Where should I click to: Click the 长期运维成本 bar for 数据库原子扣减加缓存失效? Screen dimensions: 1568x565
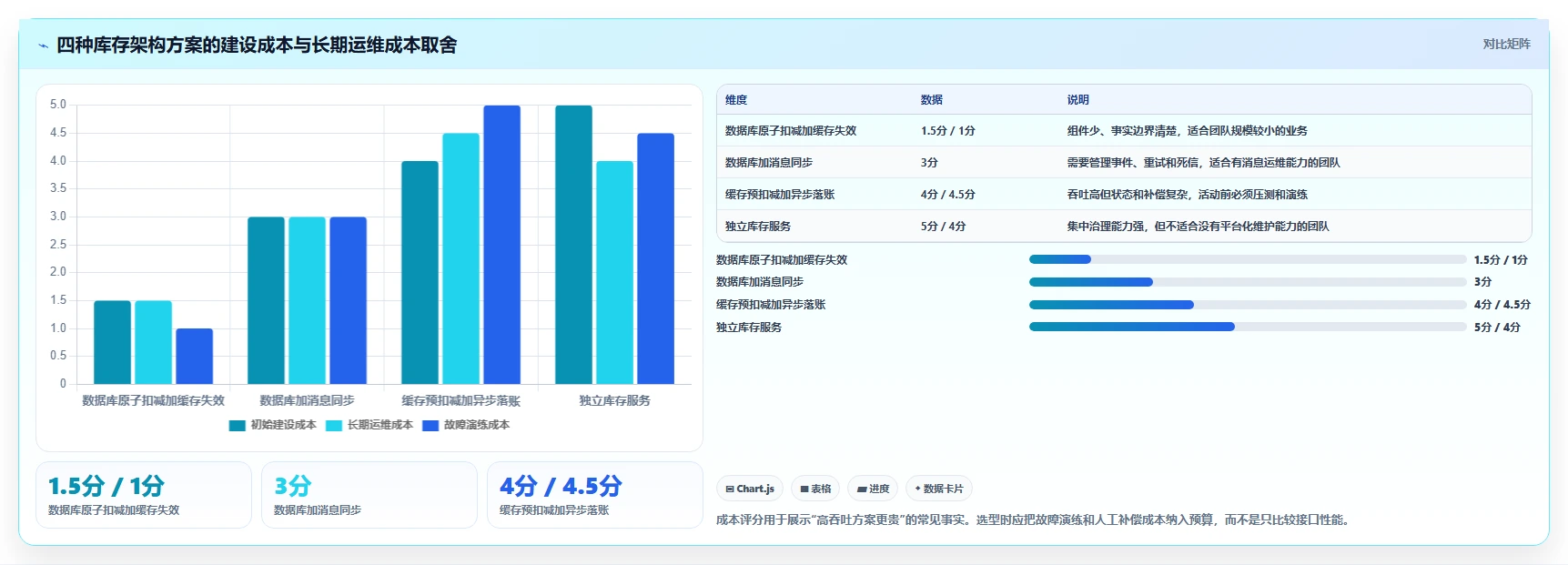pyautogui.click(x=153, y=342)
